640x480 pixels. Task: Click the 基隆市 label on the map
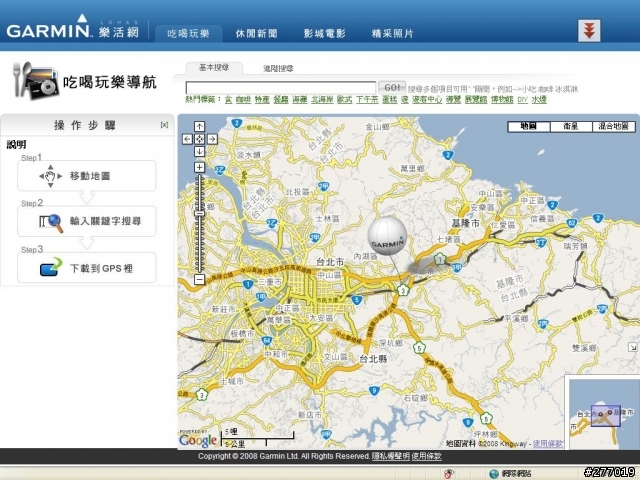click(465, 223)
